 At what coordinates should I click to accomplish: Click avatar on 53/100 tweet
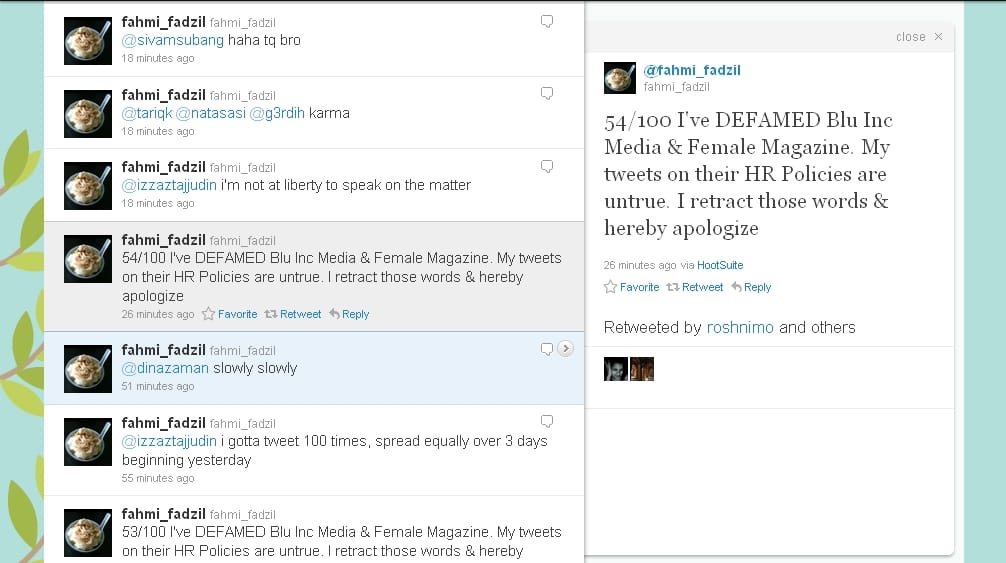(88, 533)
